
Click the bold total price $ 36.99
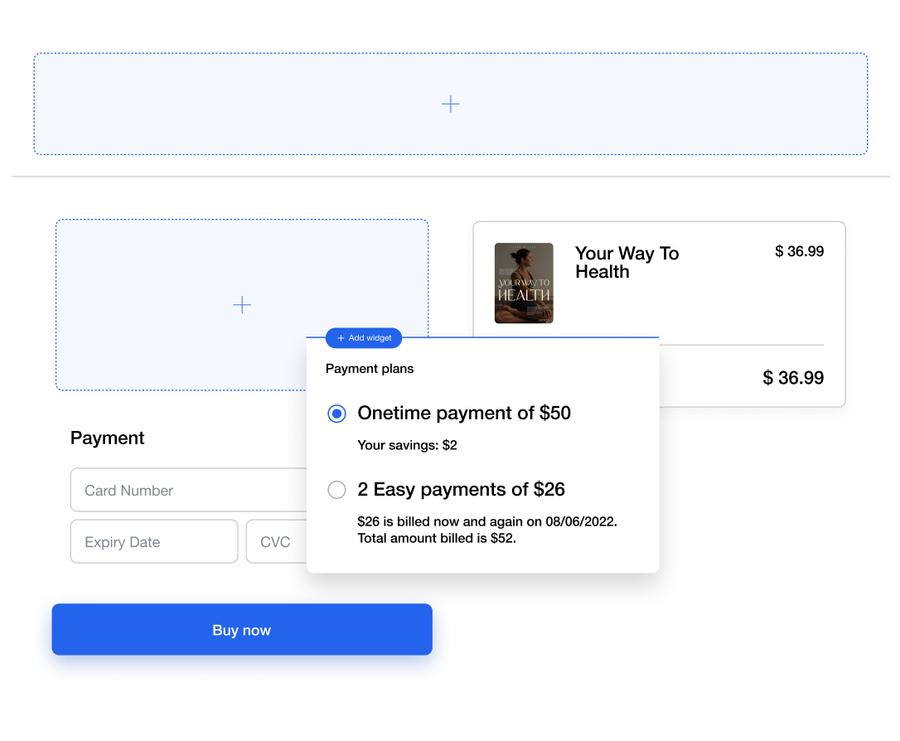point(793,378)
